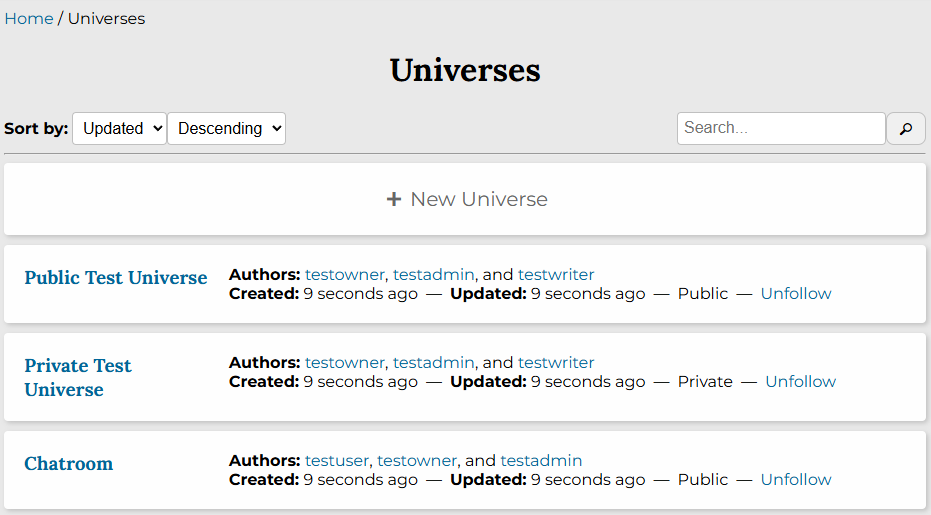Open testuser author profile in Chatroom
Image resolution: width=931 pixels, height=515 pixels.
337,461
